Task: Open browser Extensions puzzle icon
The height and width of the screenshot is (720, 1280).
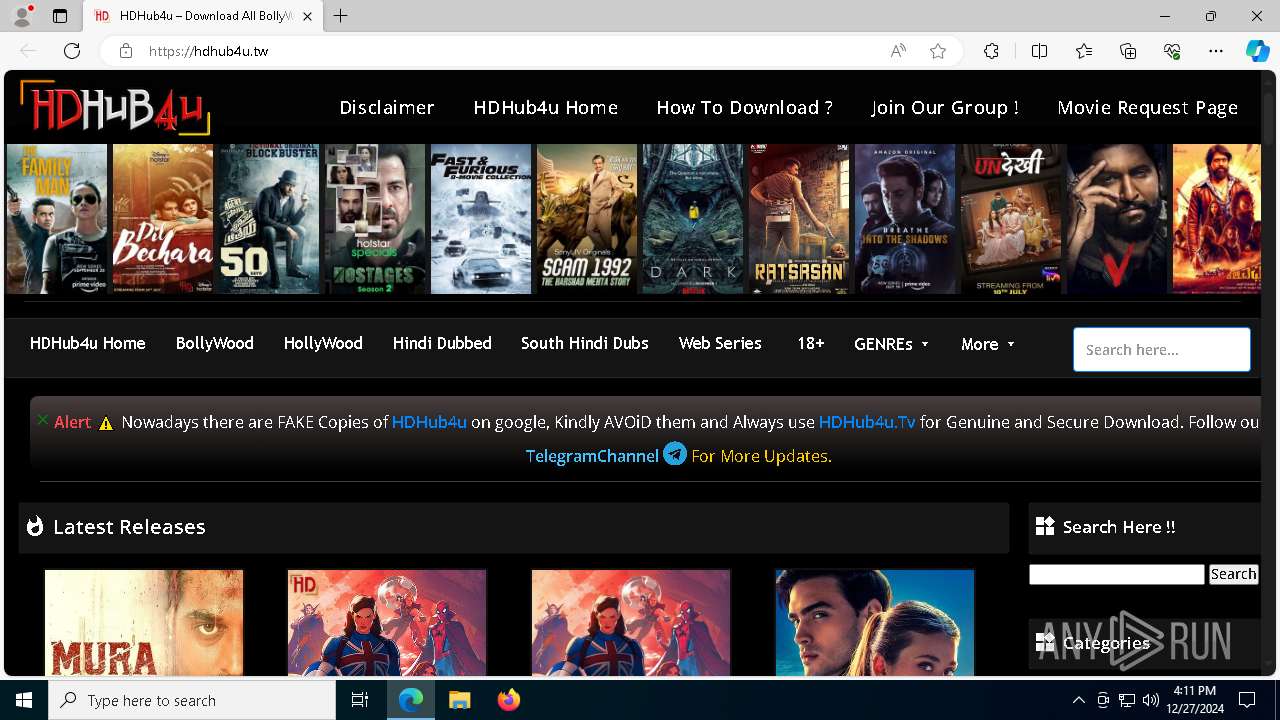Action: coord(991,51)
